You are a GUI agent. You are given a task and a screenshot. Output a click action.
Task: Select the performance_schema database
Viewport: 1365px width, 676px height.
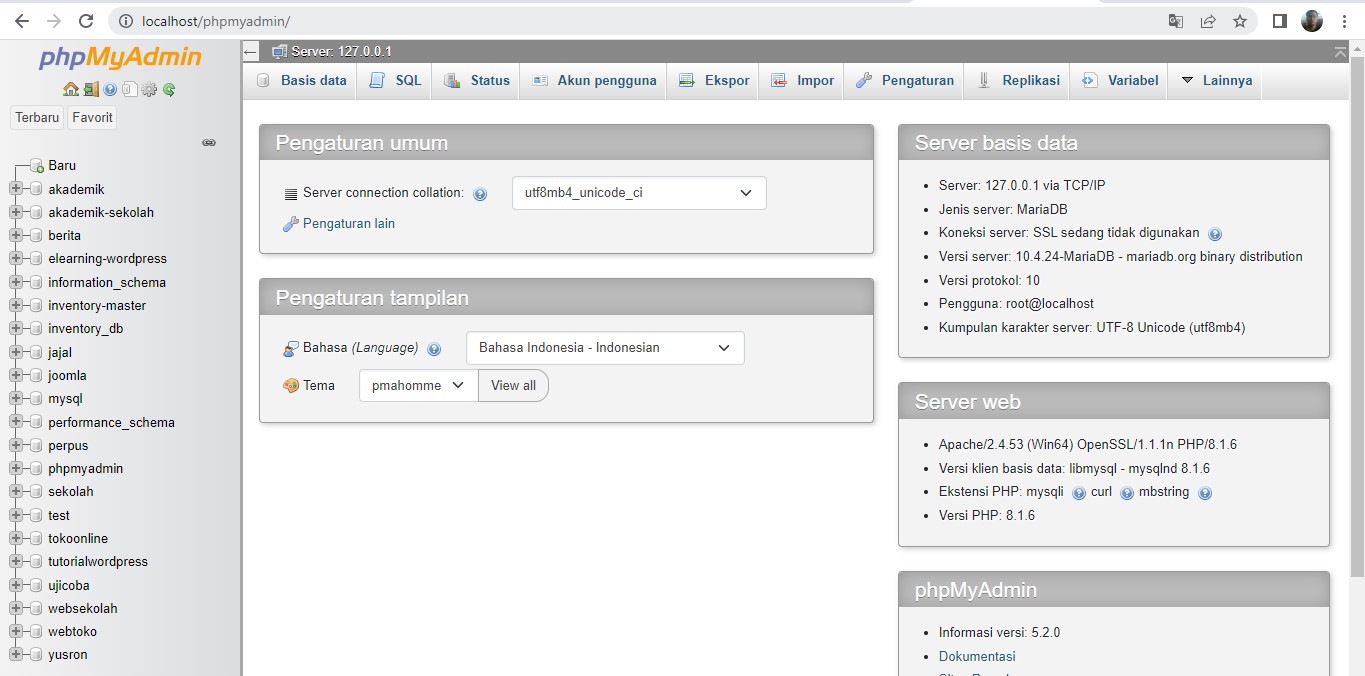click(111, 423)
